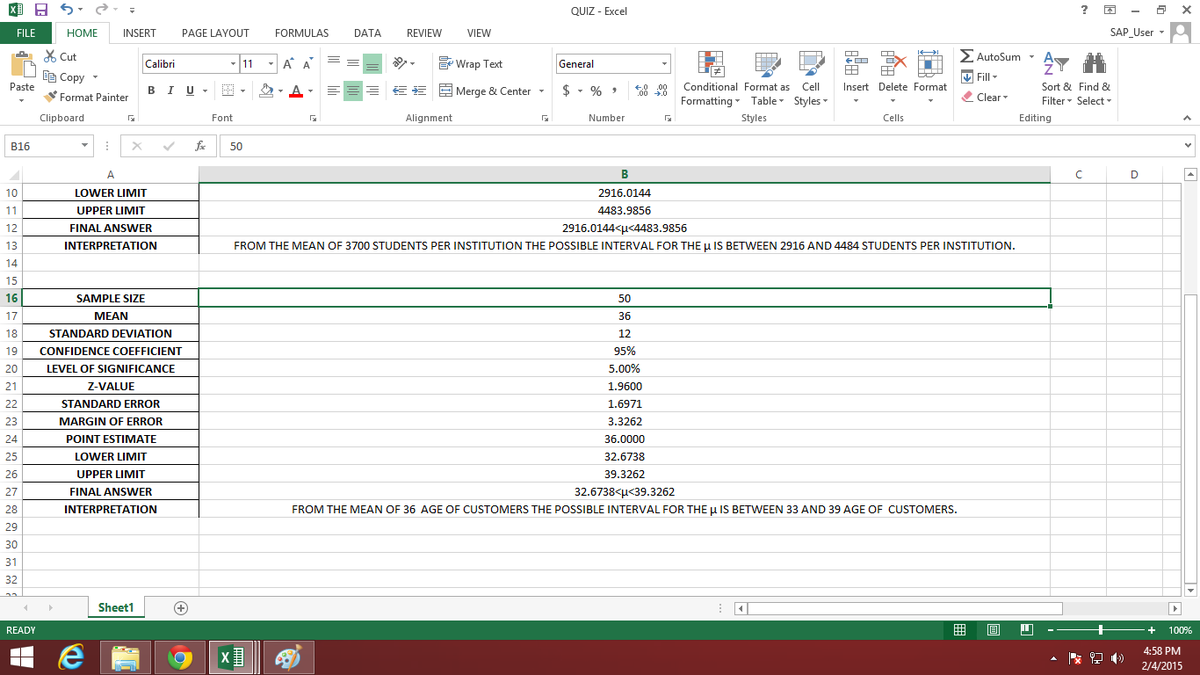Activate the Format Painter
Viewport: 1200px width, 675px height.
(x=86, y=97)
